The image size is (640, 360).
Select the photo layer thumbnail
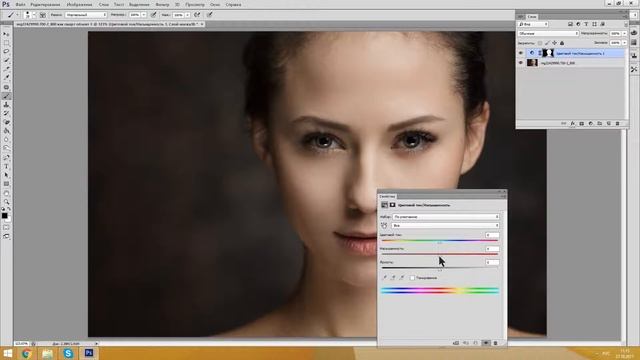click(532, 62)
